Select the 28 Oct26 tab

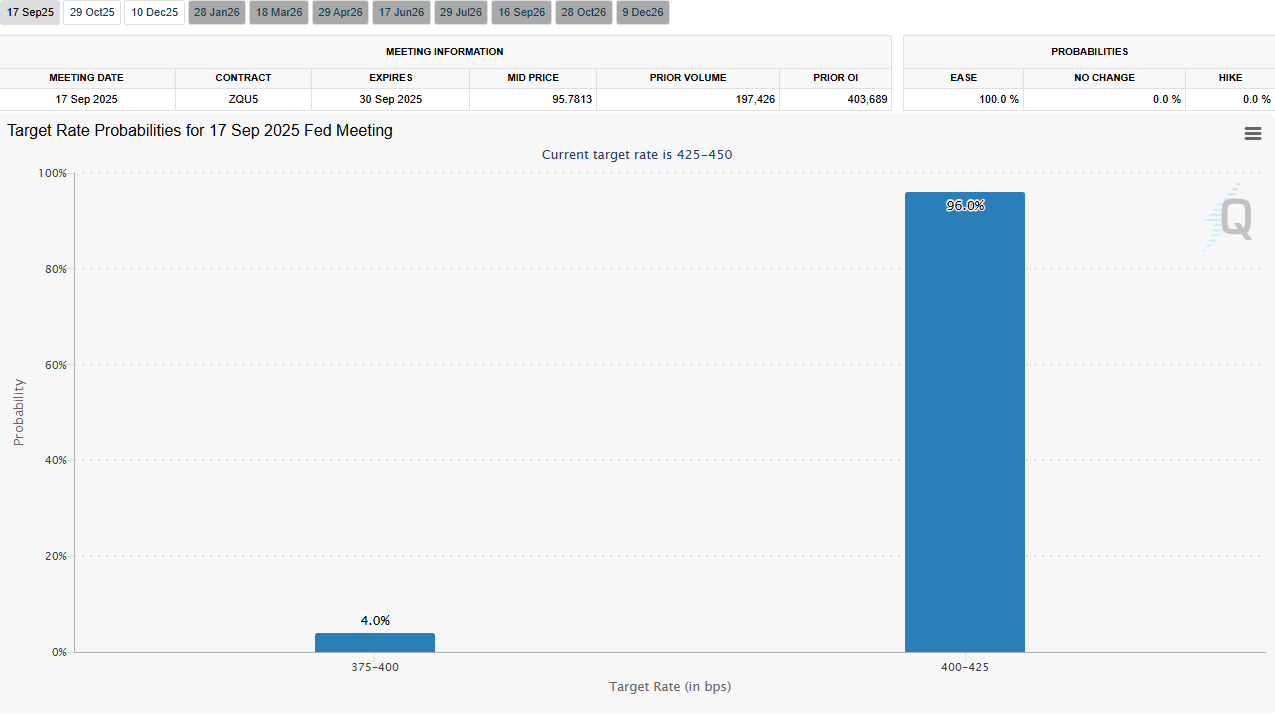point(583,13)
